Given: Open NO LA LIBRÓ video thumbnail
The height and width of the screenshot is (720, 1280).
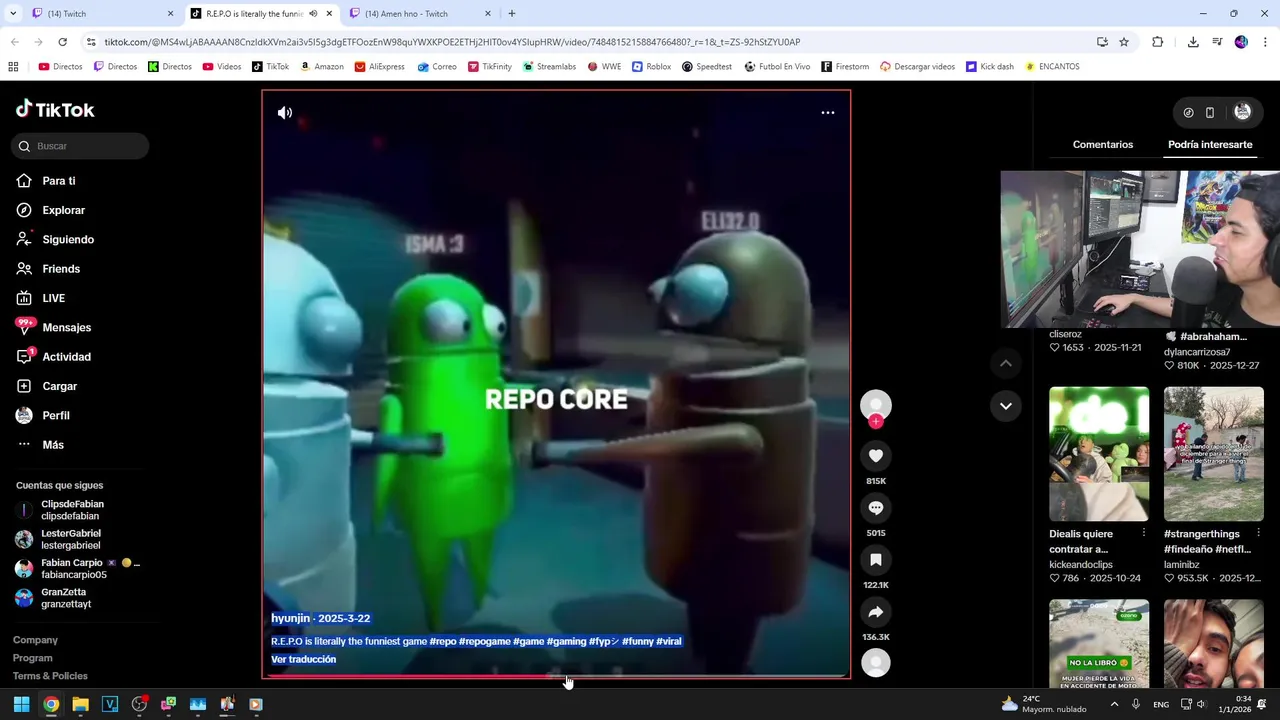Looking at the screenshot, I should pyautogui.click(x=1099, y=644).
